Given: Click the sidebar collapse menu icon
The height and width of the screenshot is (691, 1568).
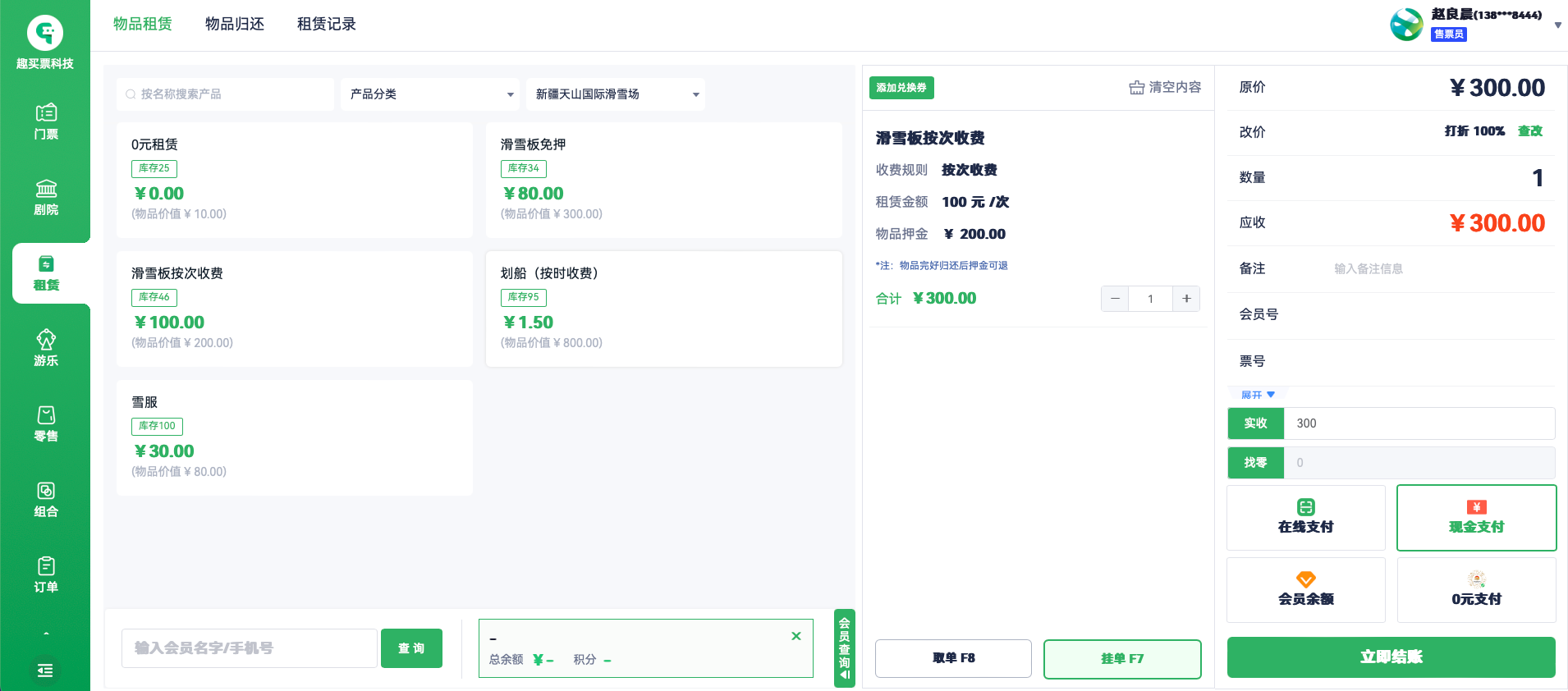Looking at the screenshot, I should pyautogui.click(x=45, y=670).
